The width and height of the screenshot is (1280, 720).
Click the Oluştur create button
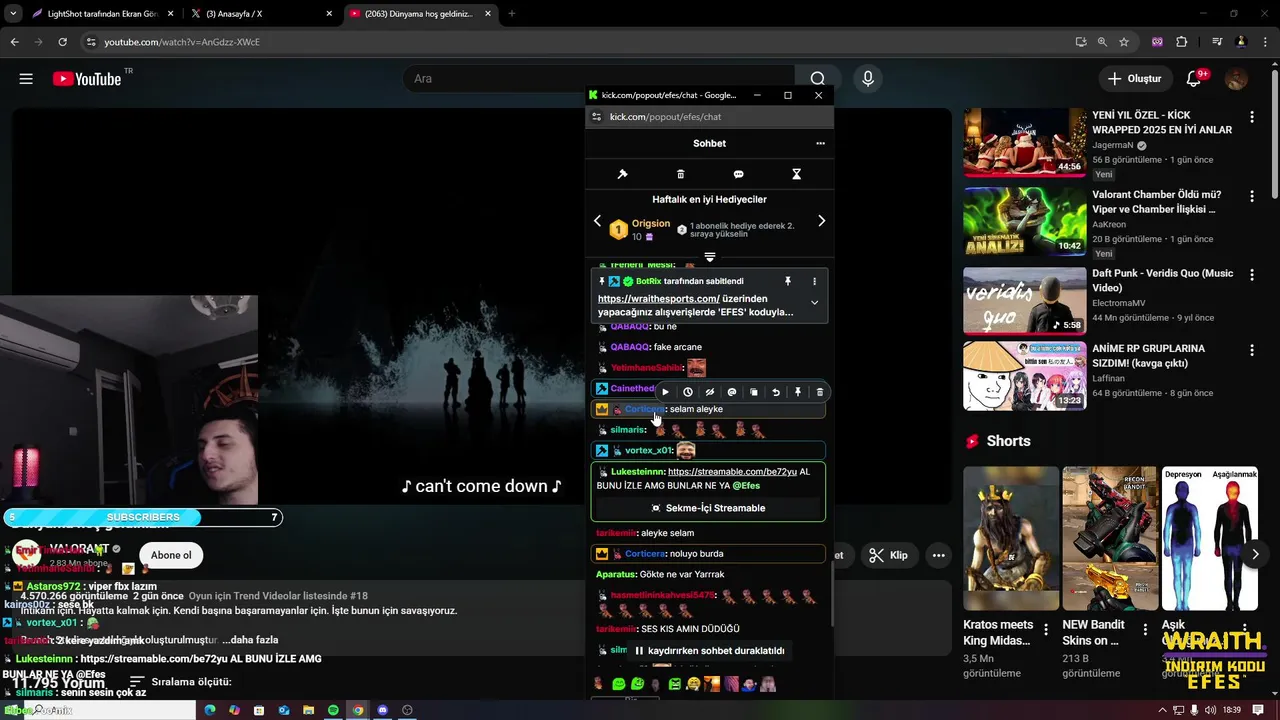pyautogui.click(x=1135, y=79)
